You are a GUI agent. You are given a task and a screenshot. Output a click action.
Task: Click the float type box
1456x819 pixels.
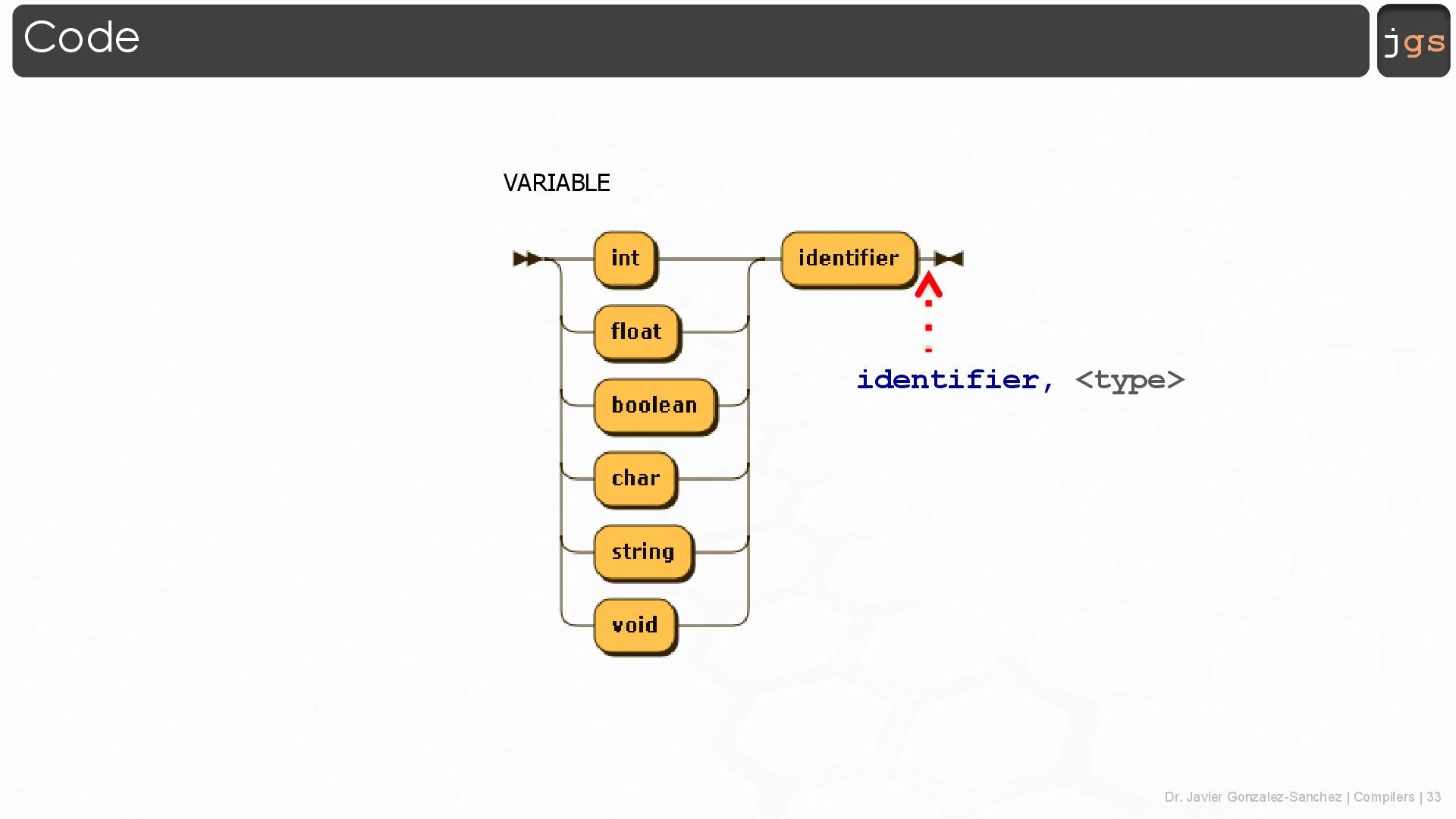[636, 332]
